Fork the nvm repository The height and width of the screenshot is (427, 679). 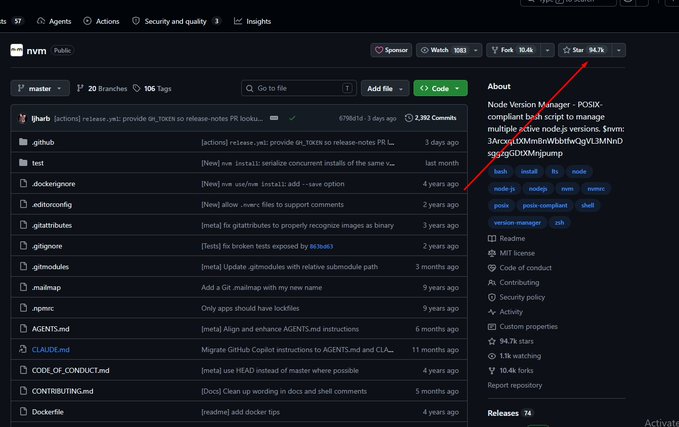pyautogui.click(x=514, y=50)
